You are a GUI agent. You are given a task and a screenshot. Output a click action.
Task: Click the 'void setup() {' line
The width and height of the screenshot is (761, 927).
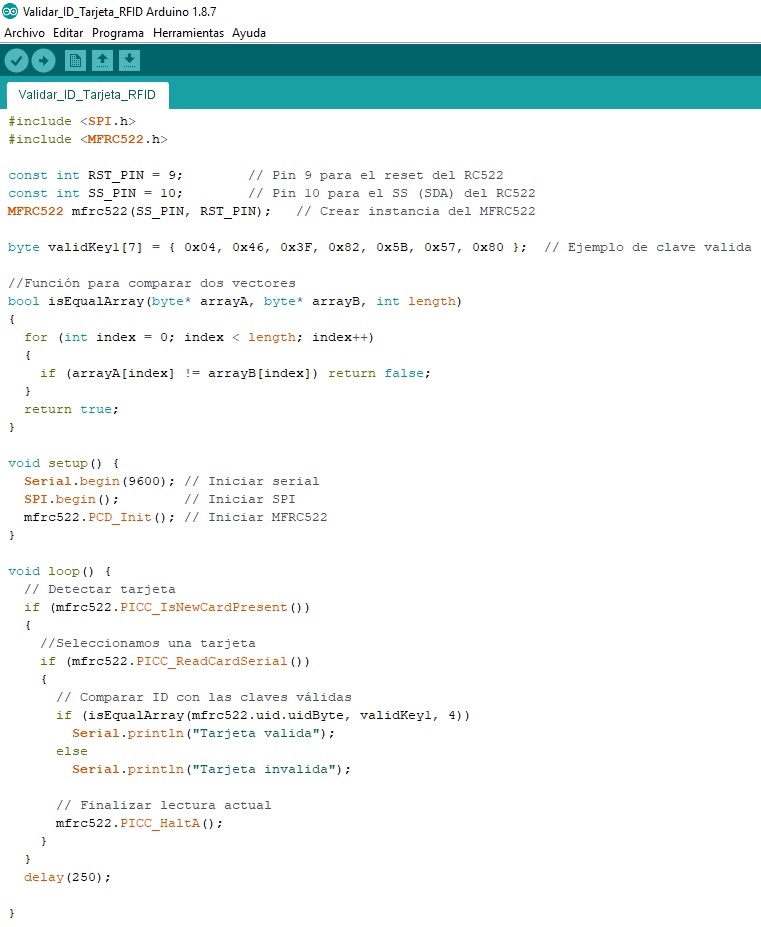point(64,464)
